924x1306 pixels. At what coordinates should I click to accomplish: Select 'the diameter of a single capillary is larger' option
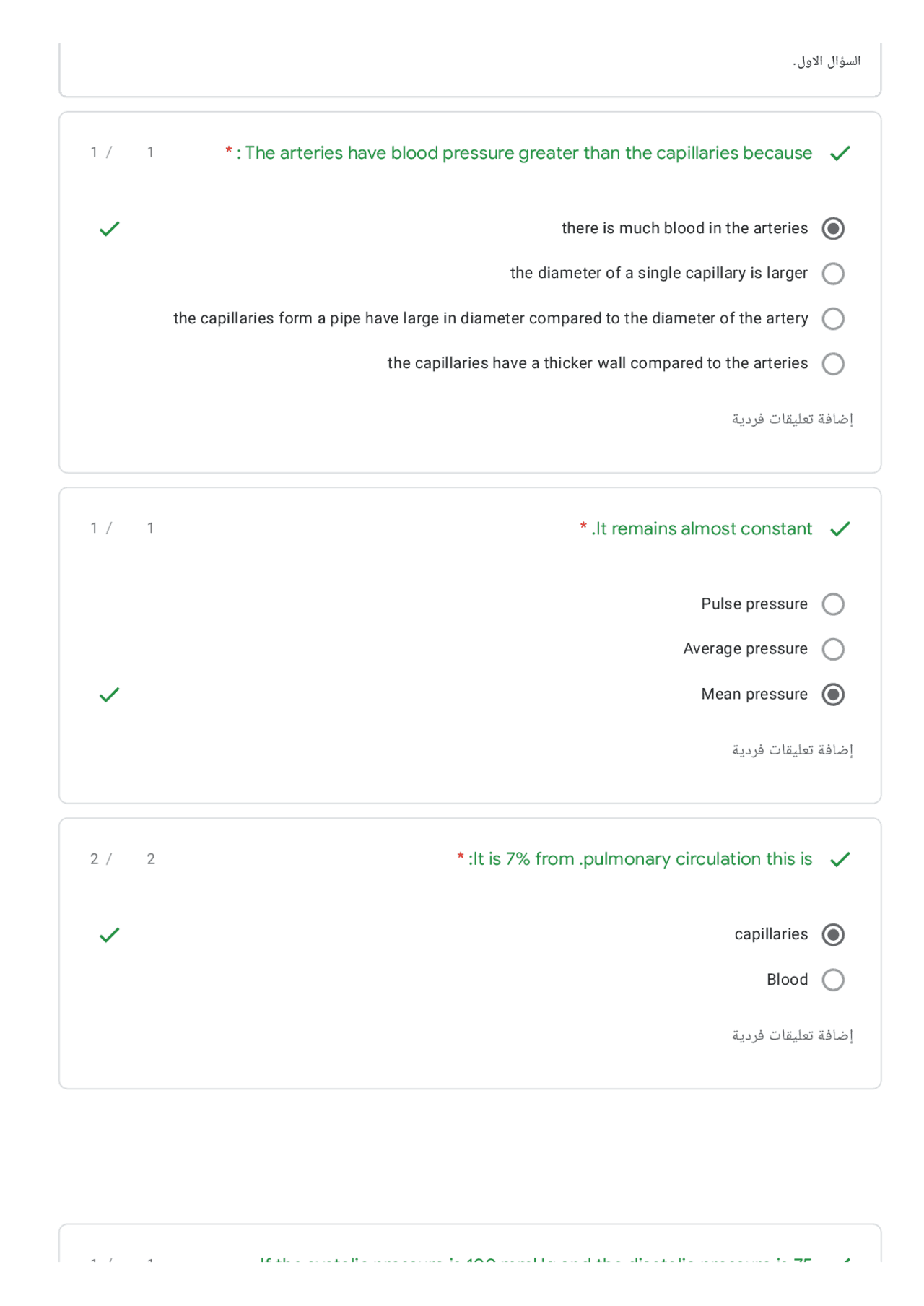click(833, 274)
